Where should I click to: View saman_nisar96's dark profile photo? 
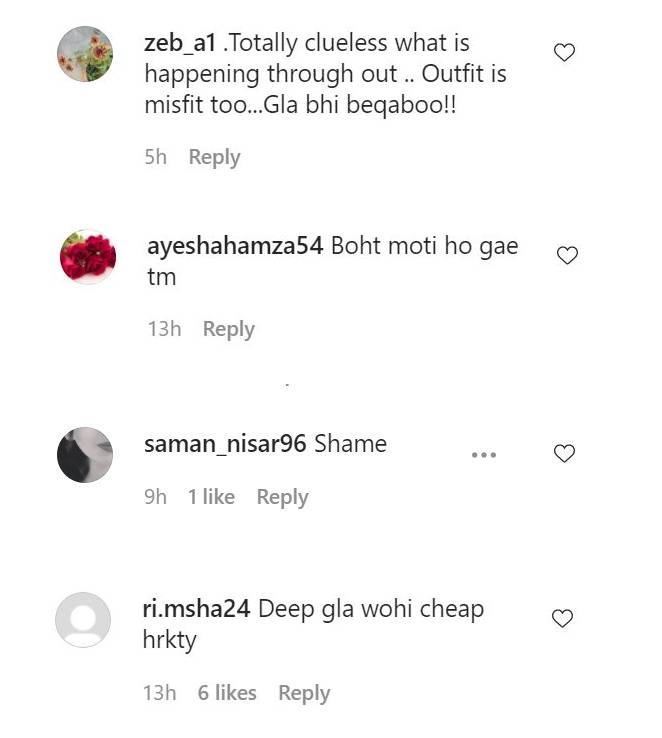85,455
